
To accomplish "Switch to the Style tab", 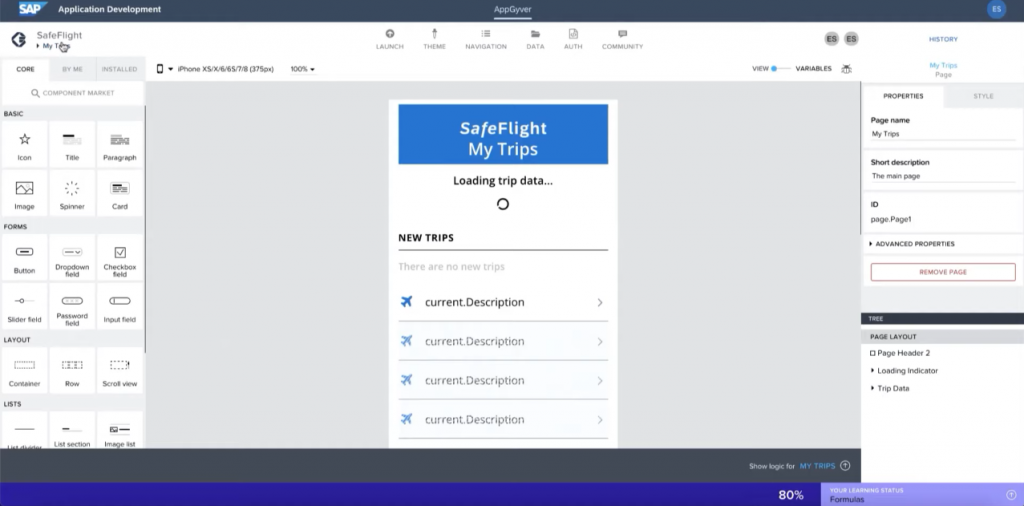I will (983, 96).
